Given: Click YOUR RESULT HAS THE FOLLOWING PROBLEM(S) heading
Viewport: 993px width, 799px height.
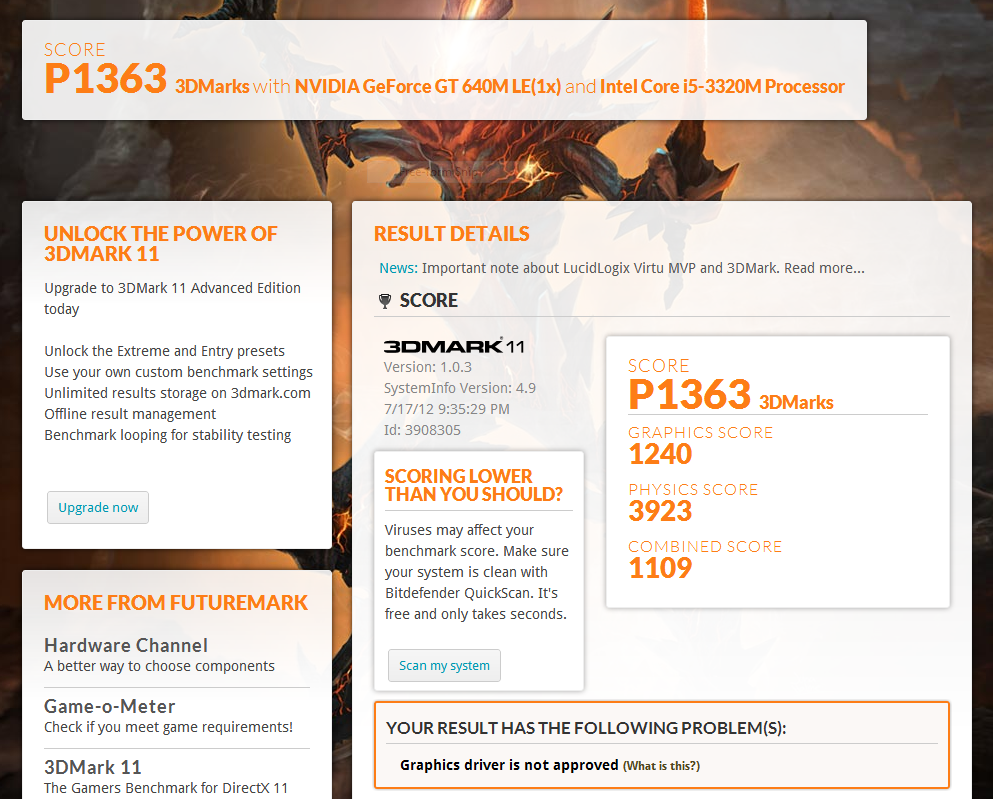Looking at the screenshot, I should click(586, 728).
